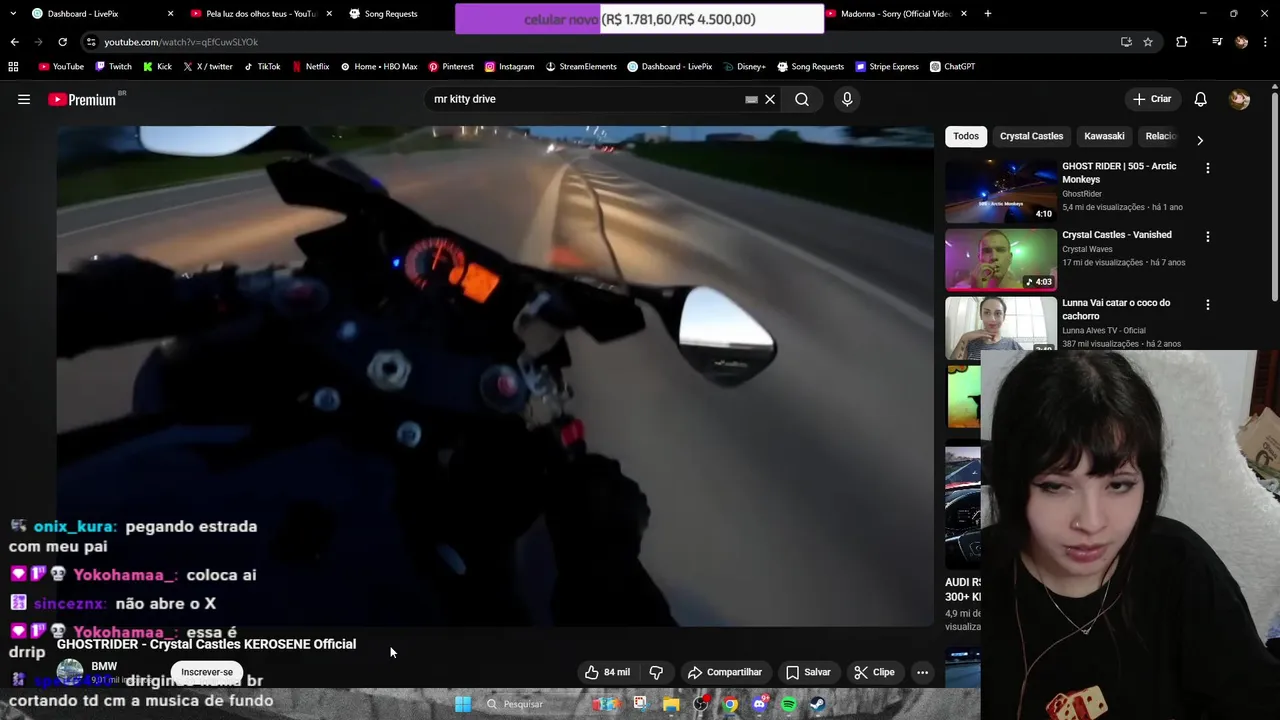This screenshot has height=720, width=1280.
Task: Open the Pinterest bookmark
Action: pos(451,67)
